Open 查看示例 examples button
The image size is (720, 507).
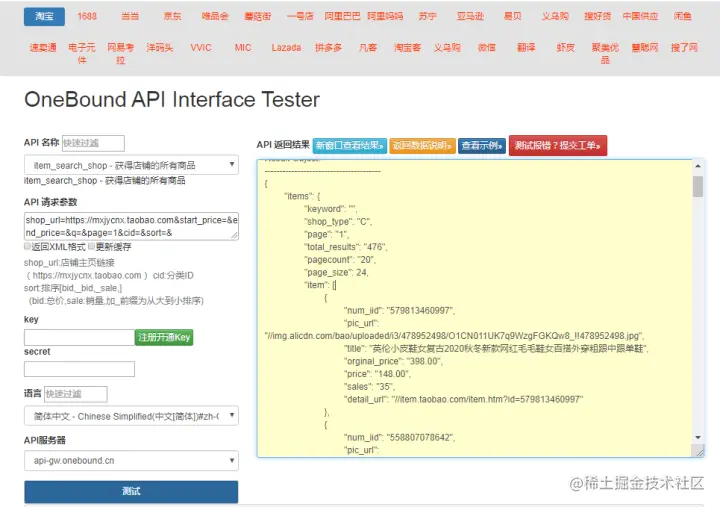pyautogui.click(x=482, y=146)
